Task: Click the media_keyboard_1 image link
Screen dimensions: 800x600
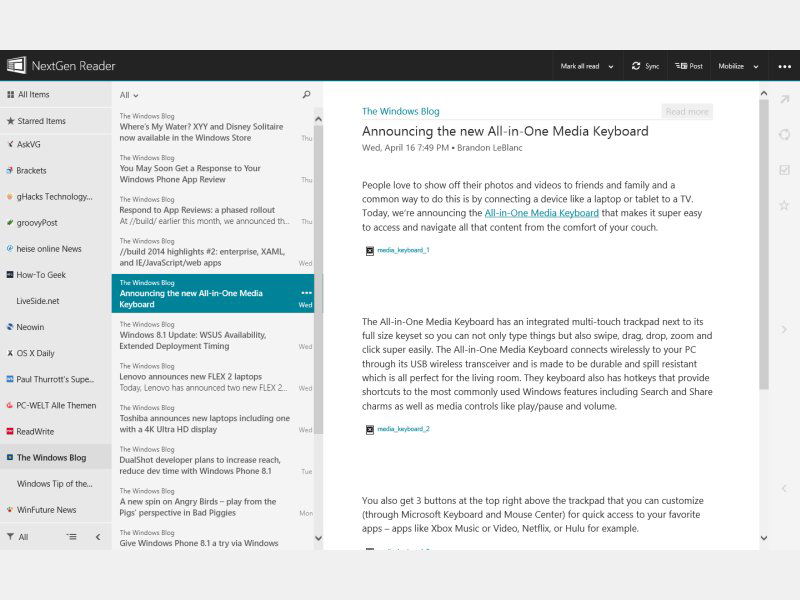Action: pyautogui.click(x=403, y=250)
